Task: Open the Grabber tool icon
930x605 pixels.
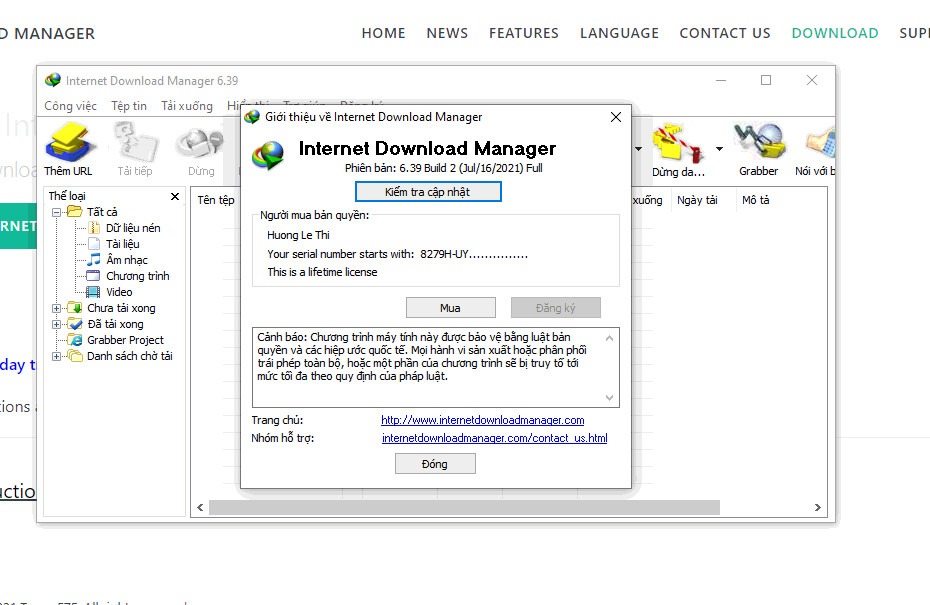Action: 759,141
